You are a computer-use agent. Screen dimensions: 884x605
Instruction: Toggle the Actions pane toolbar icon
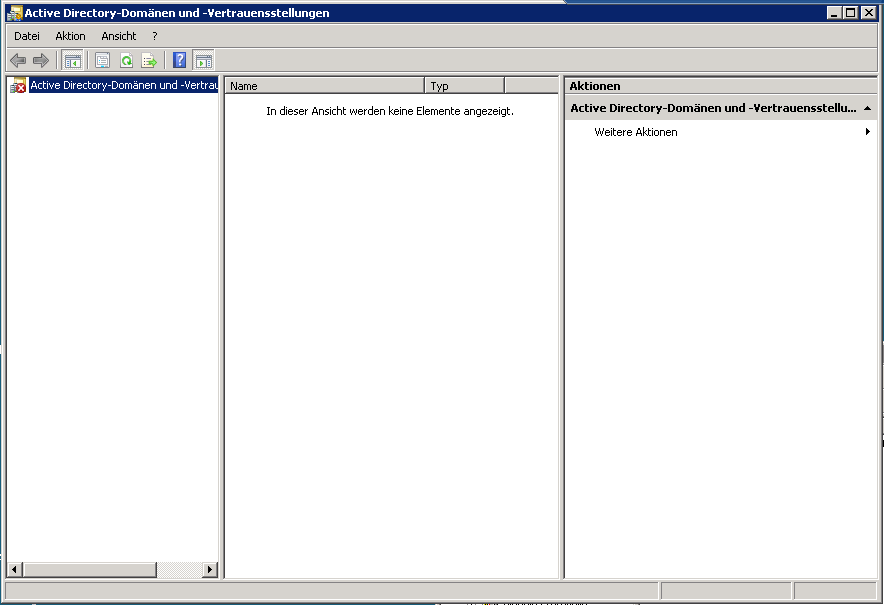tap(204, 60)
